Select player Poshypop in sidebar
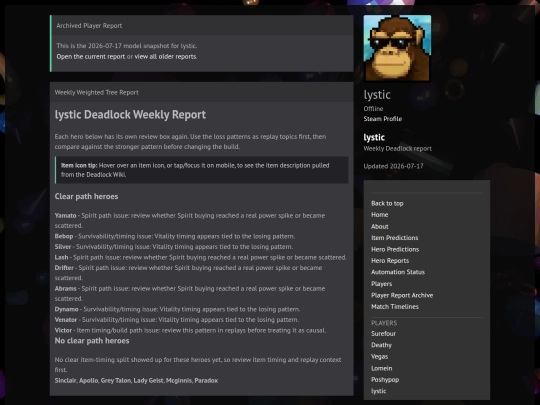Image resolution: width=540 pixels, height=405 pixels. click(385, 380)
